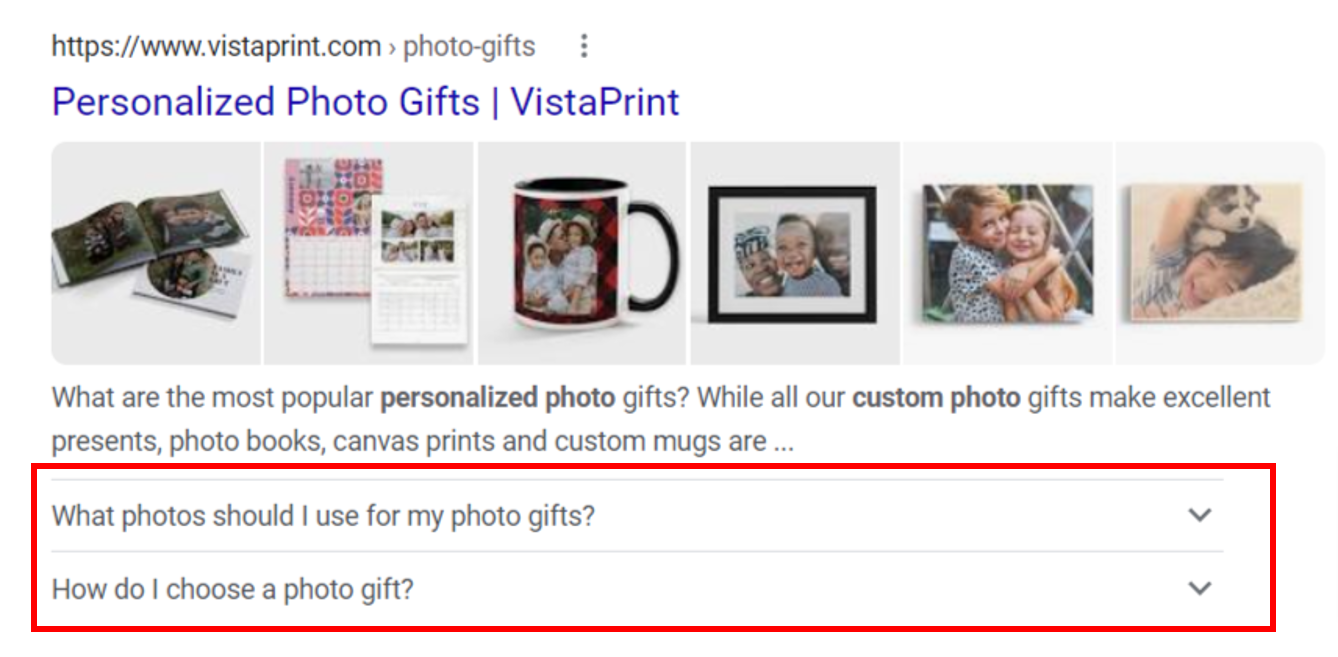Screen dimensions: 1338x657
Task: Click "How do I choose a photo gift?" text
Action: (x=233, y=589)
